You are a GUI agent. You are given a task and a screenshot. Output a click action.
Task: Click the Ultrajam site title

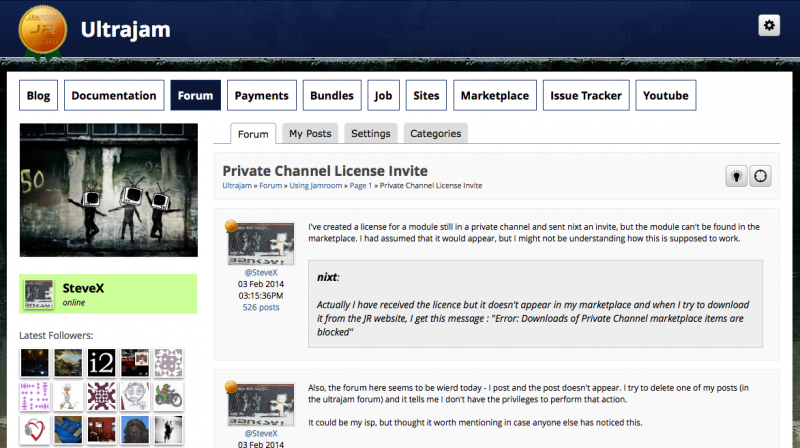126,30
